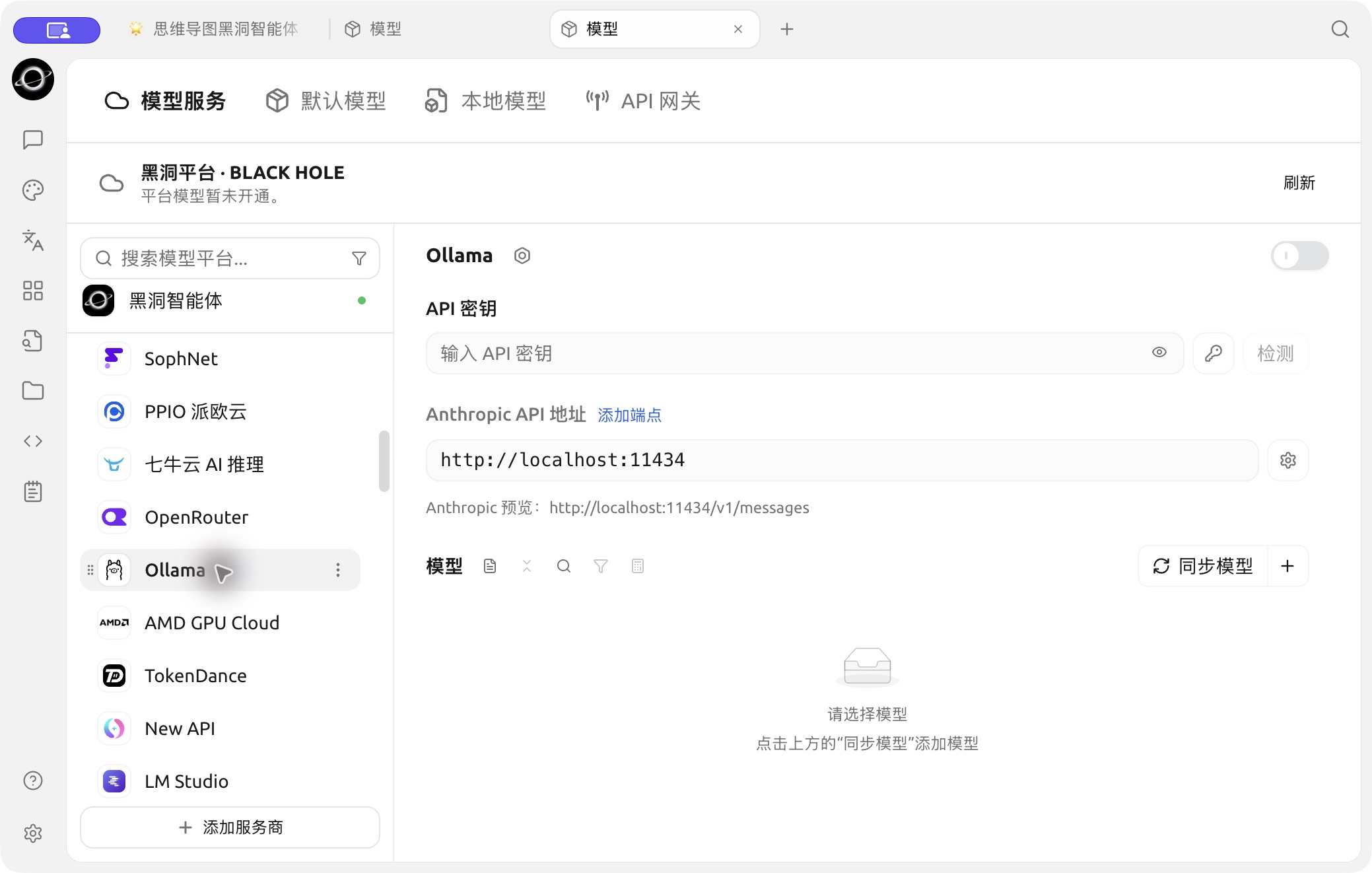Viewport: 1372px width, 873px height.
Task: Switch to 模型服务 tab
Action: click(x=165, y=101)
